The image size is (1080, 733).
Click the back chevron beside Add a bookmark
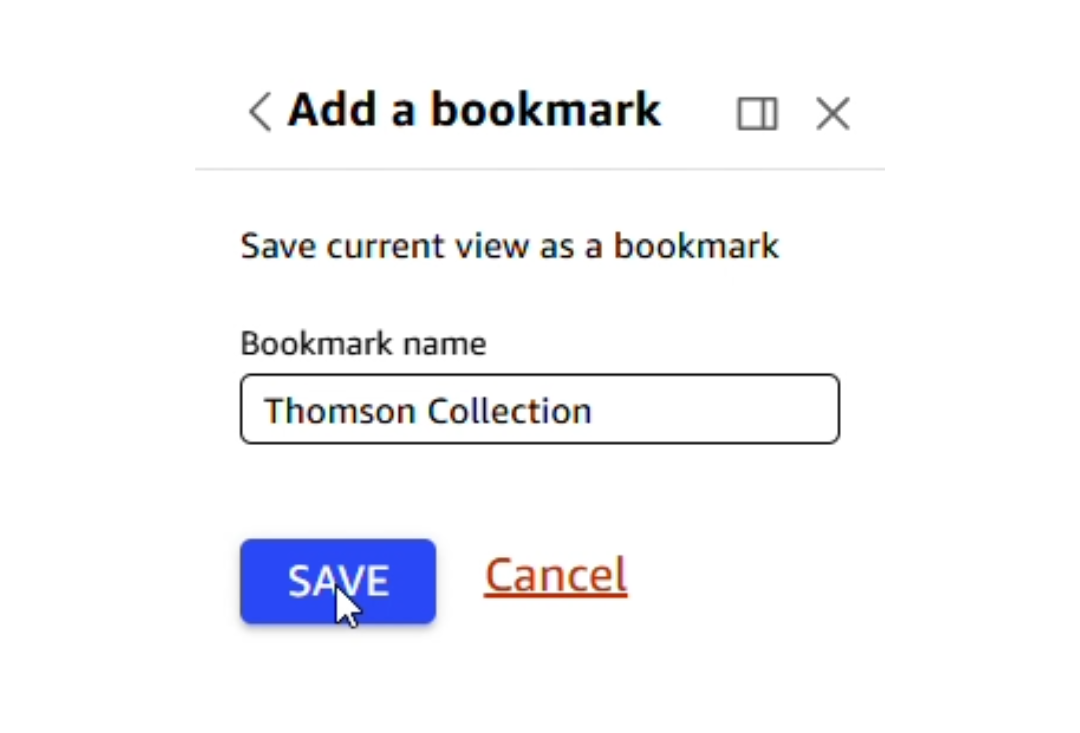click(260, 112)
